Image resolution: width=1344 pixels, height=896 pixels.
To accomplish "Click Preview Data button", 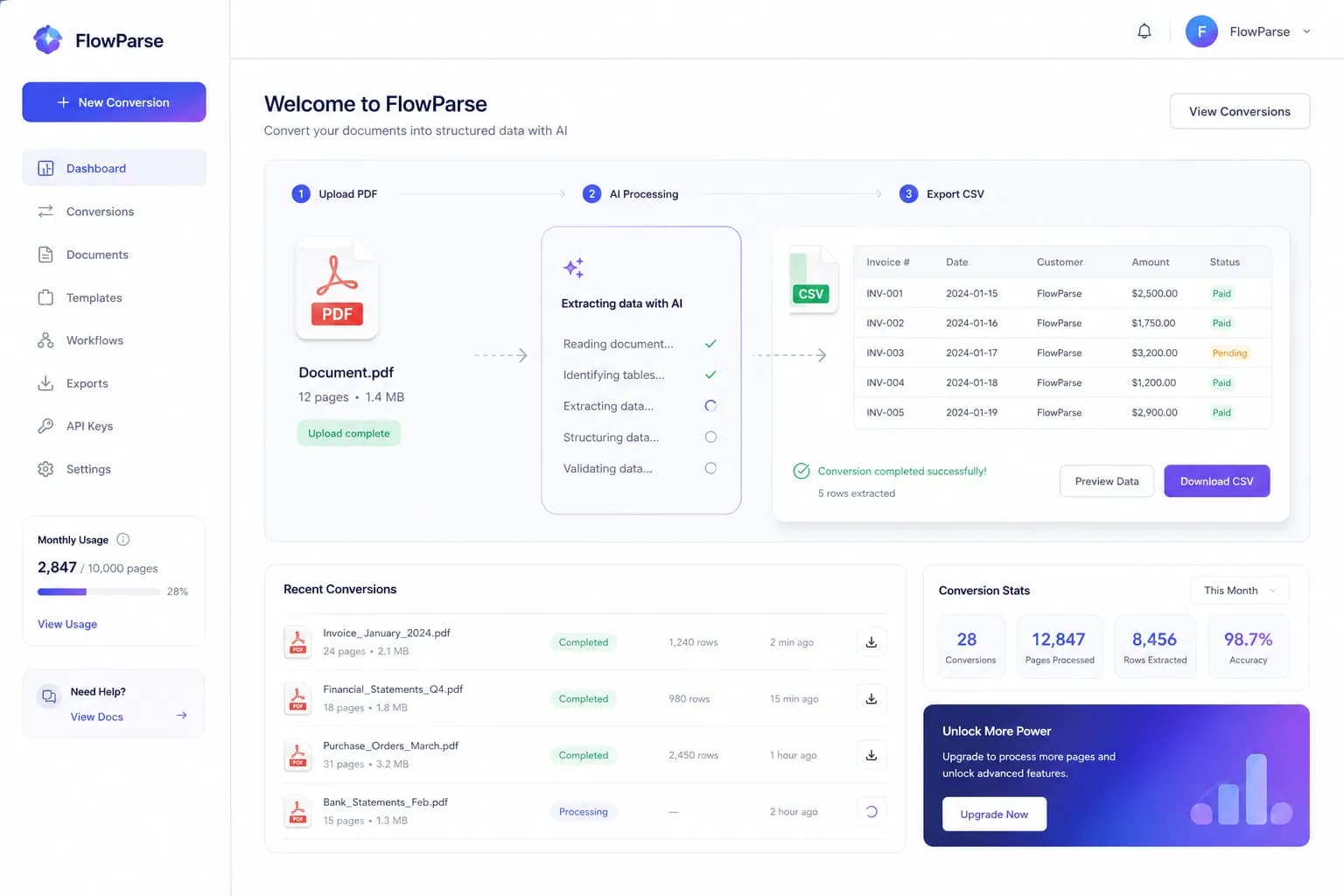I will [1107, 481].
